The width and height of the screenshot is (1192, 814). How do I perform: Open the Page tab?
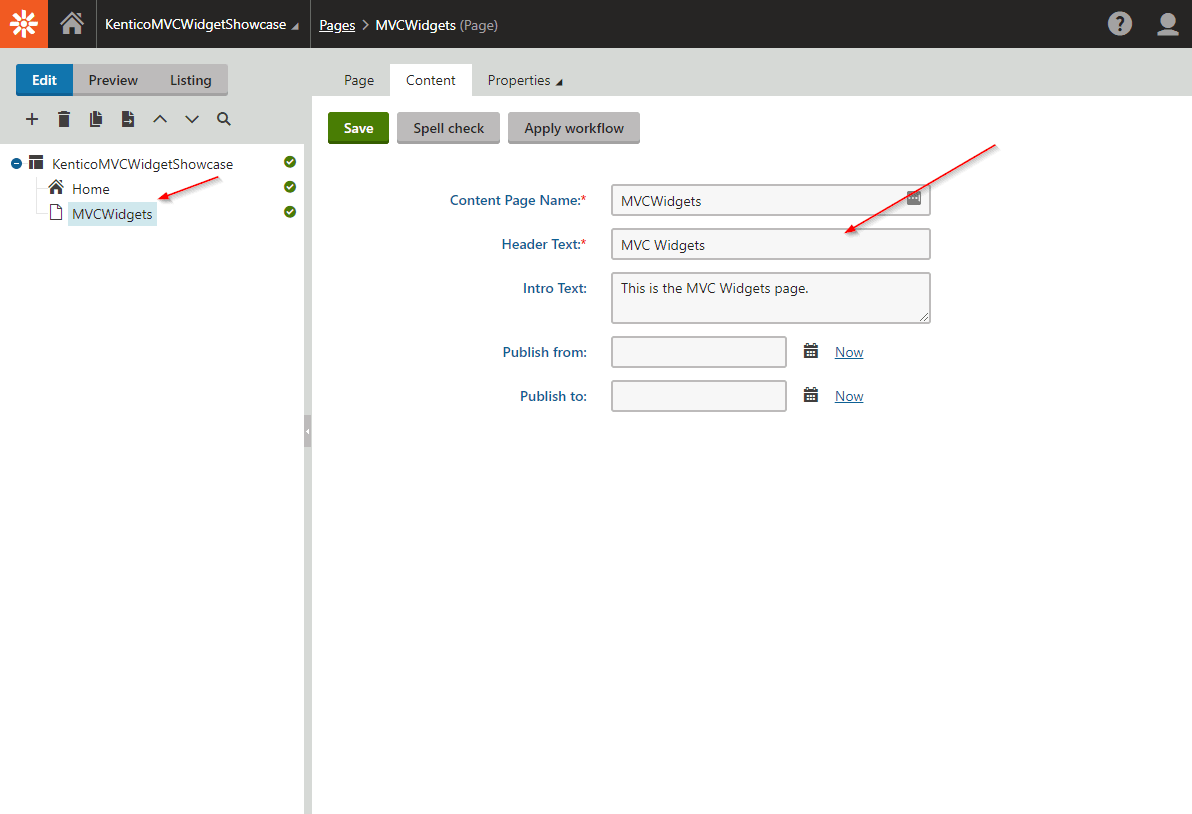pyautogui.click(x=359, y=80)
